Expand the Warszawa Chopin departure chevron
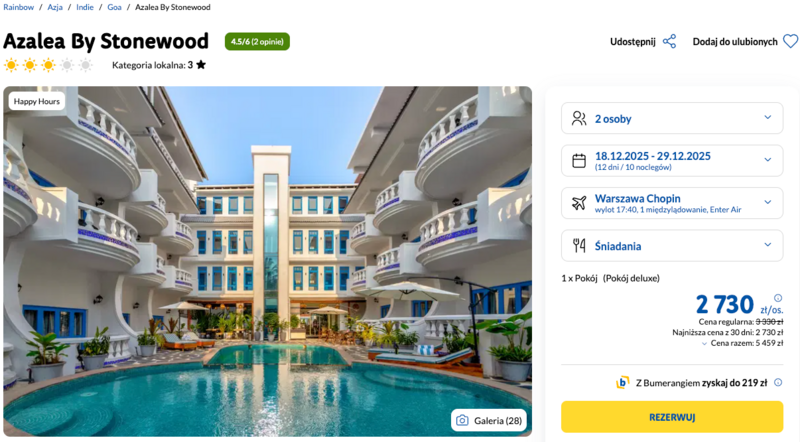This screenshot has height=442, width=800. click(767, 203)
